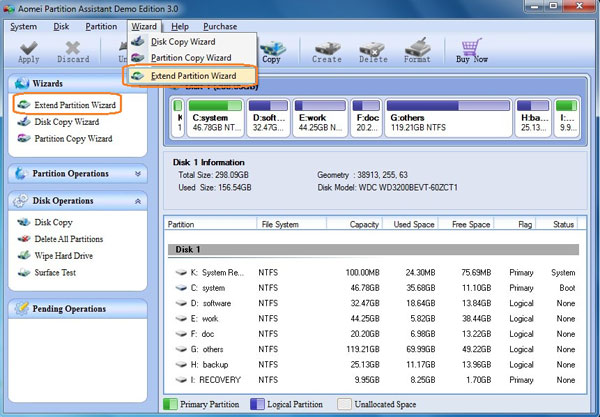The width and height of the screenshot is (600, 417).
Task: Click the Pending Operations header icon
Action: [21, 308]
